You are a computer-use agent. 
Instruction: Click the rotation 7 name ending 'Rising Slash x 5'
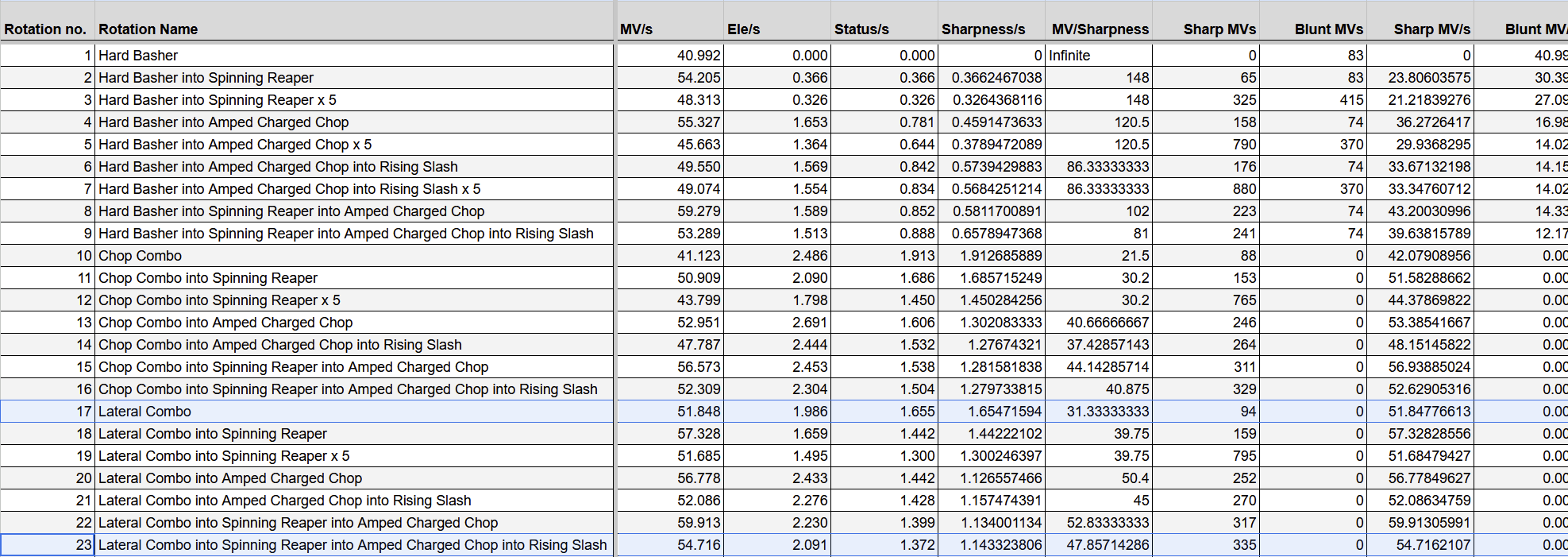pyautogui.click(x=354, y=189)
